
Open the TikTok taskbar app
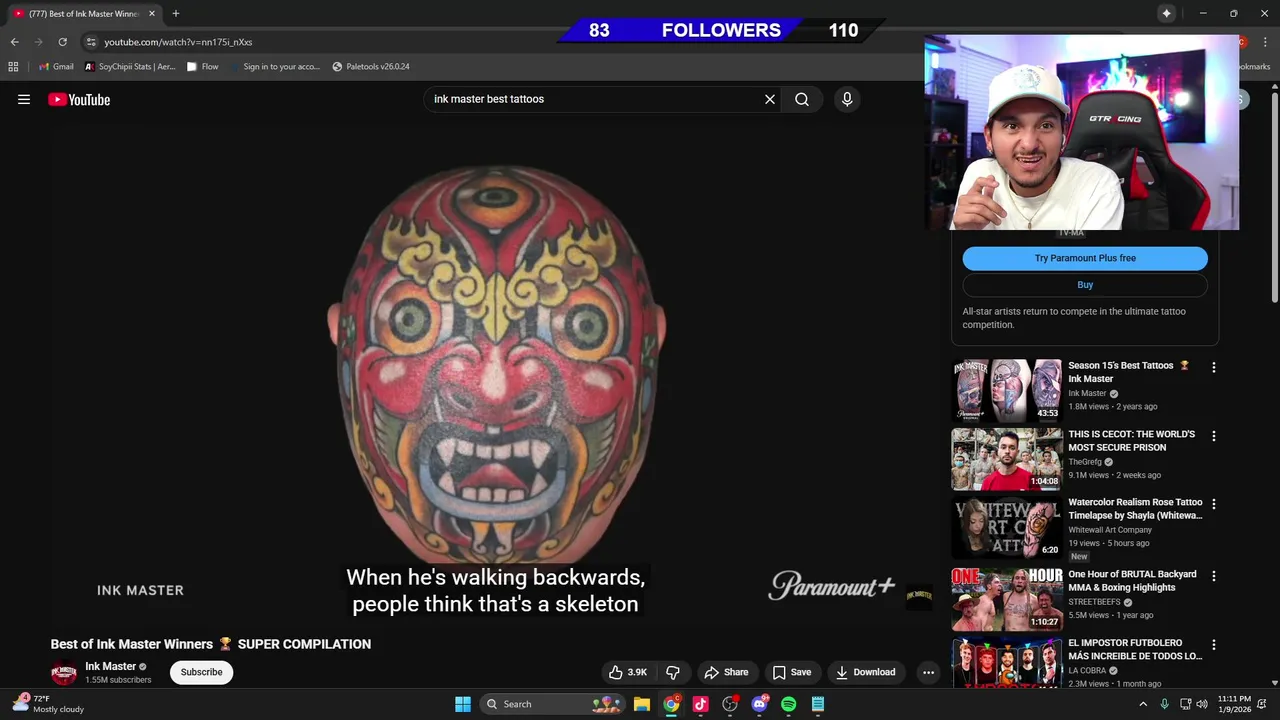700,704
